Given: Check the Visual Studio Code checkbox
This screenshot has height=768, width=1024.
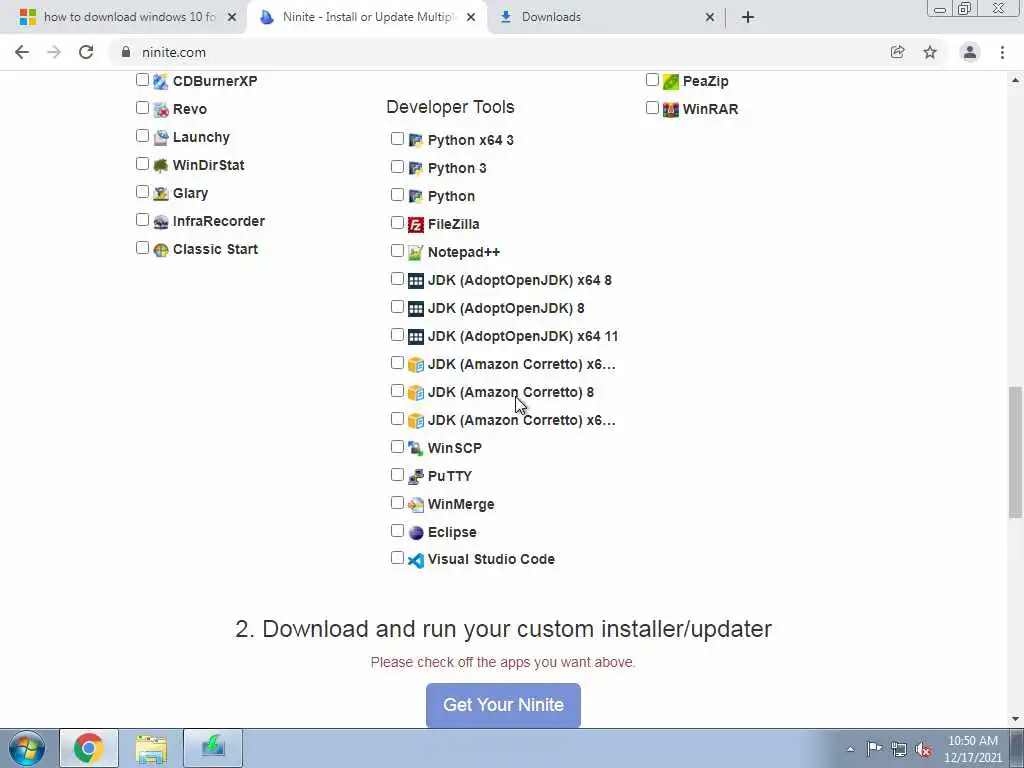Looking at the screenshot, I should 397,558.
